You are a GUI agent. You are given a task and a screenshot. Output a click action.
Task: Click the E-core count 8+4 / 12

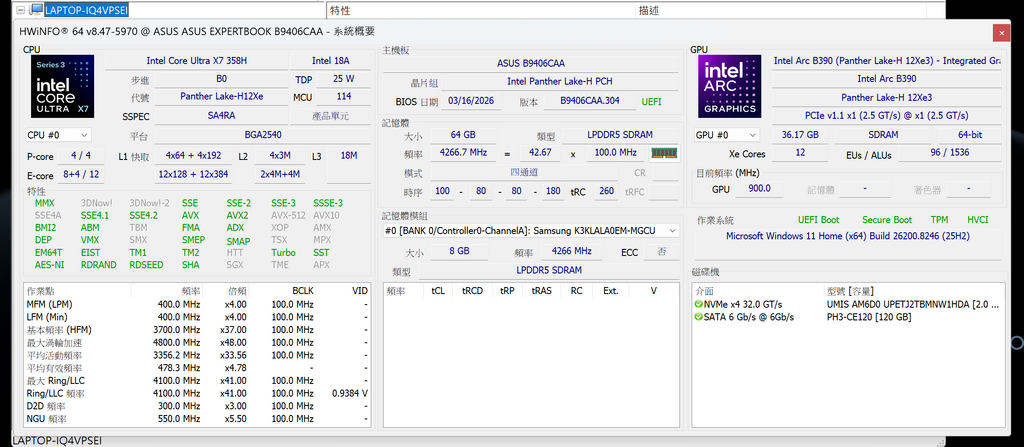click(82, 174)
